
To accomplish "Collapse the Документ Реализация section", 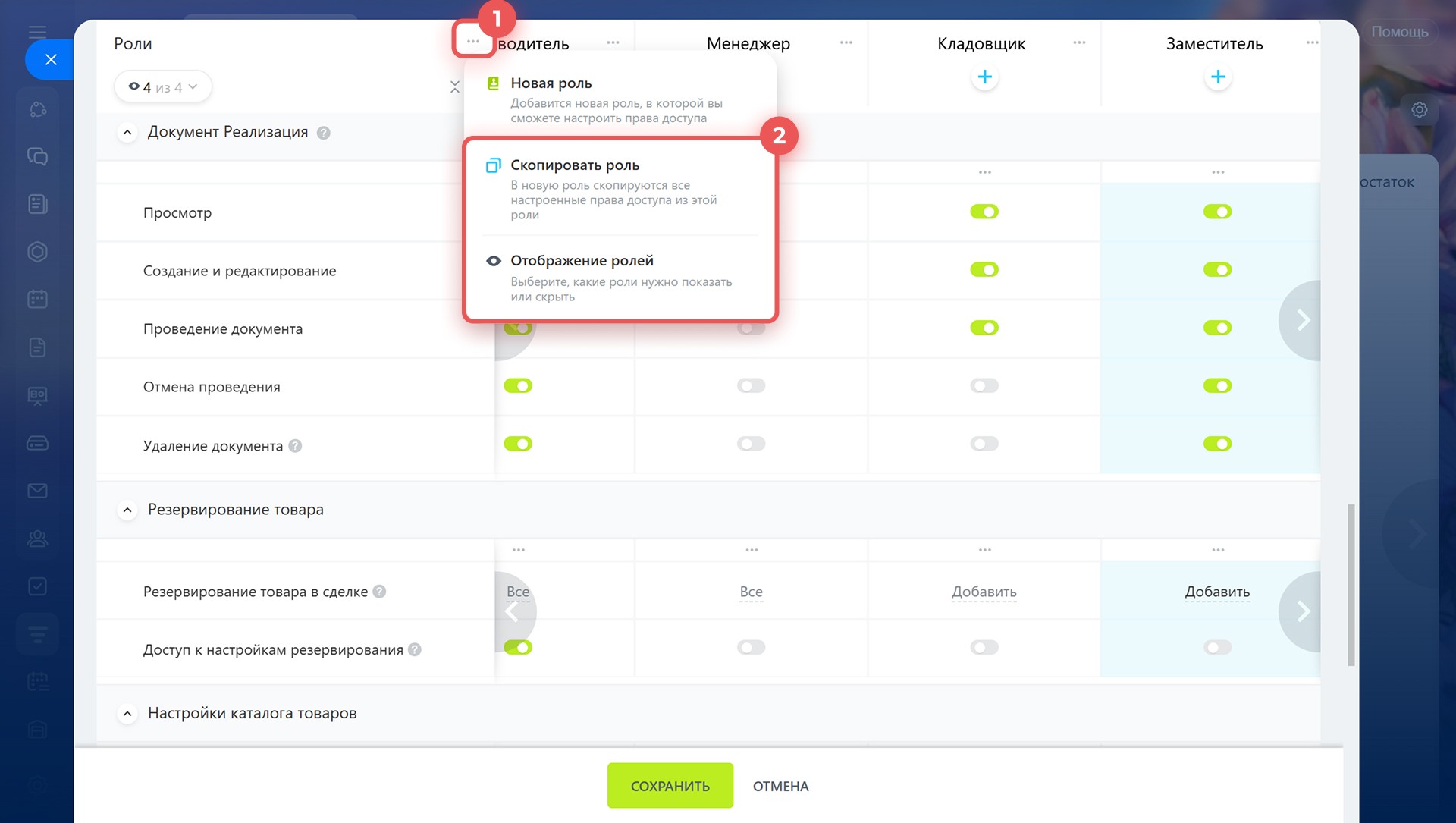I will click(x=127, y=133).
